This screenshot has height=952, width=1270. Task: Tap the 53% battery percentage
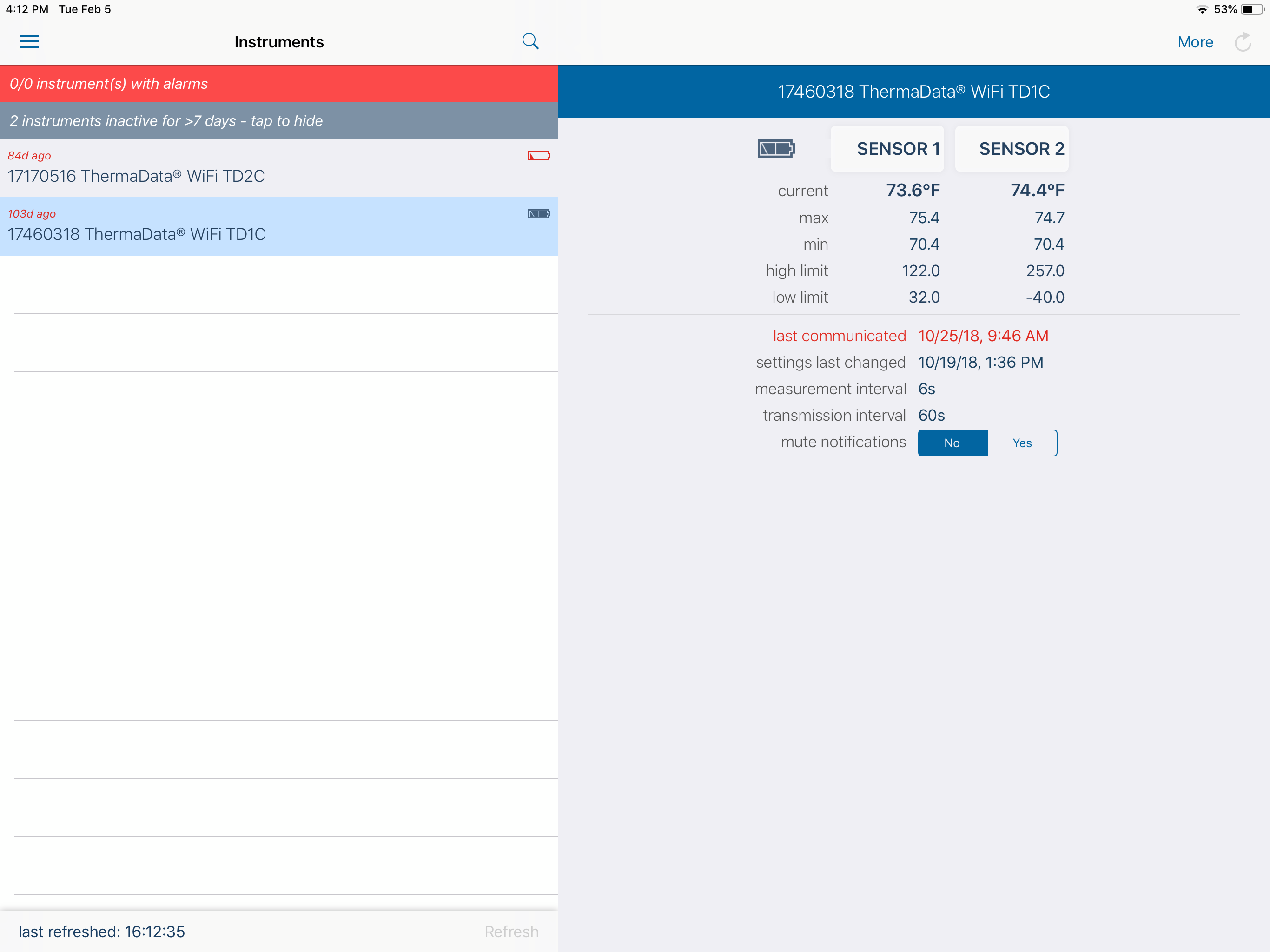point(1225,9)
